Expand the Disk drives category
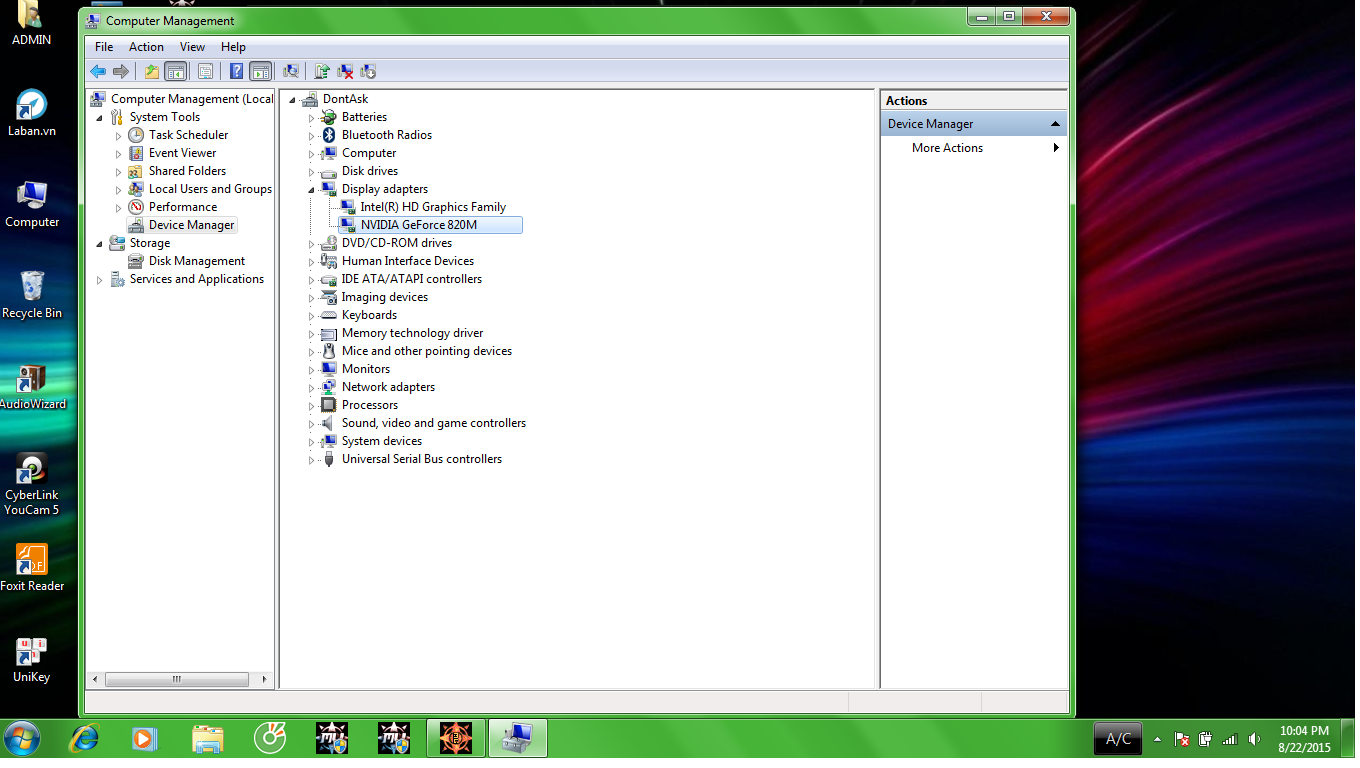This screenshot has width=1360, height=768. [x=311, y=171]
